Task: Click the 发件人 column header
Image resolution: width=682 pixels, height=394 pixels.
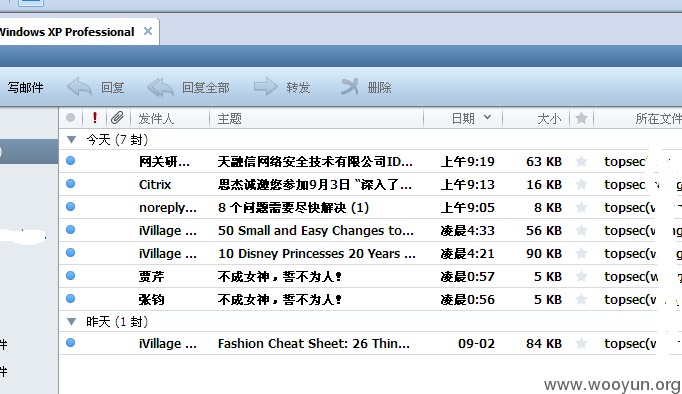Action: click(156, 118)
